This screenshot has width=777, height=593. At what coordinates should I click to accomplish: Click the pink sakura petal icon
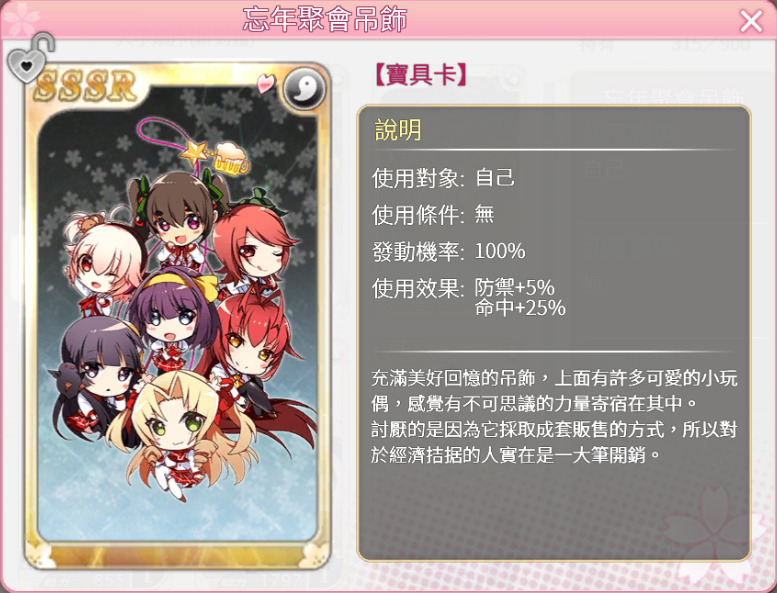coord(266,83)
